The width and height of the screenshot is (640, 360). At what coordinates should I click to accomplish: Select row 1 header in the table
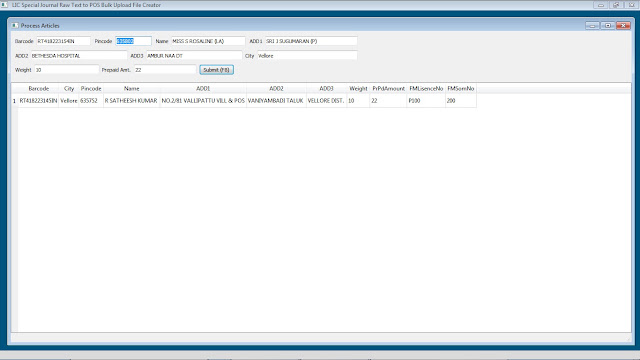(14, 101)
